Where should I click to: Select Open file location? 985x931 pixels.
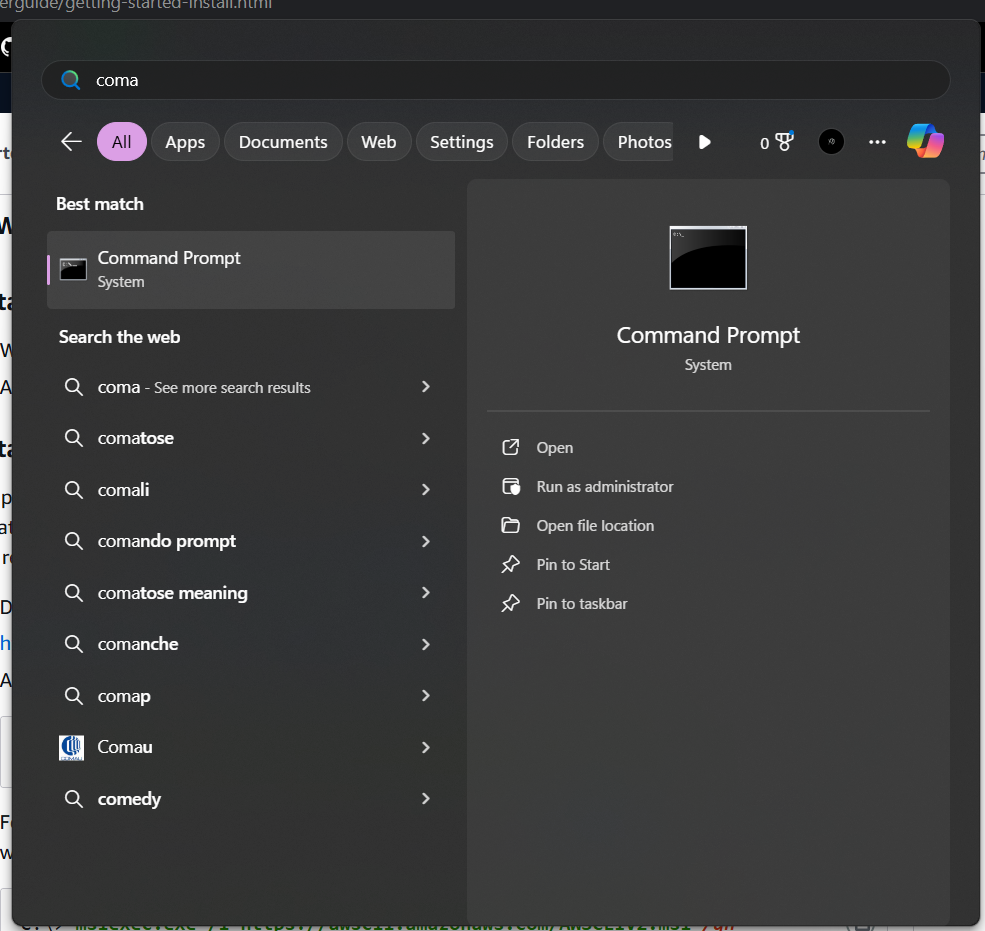(595, 526)
